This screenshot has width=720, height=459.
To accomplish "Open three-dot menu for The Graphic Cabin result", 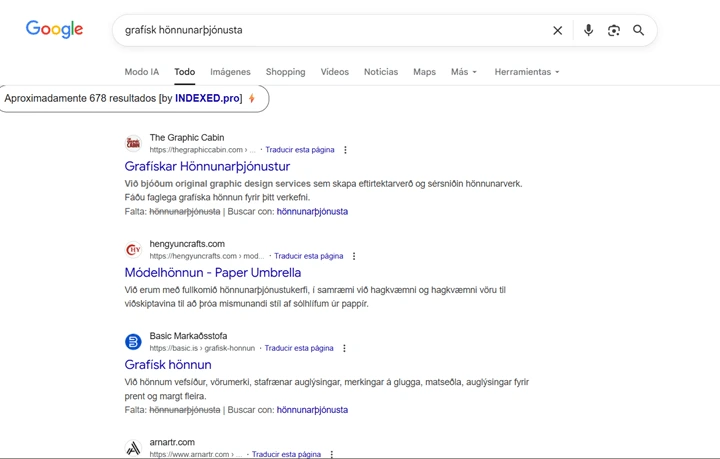I will tap(345, 150).
